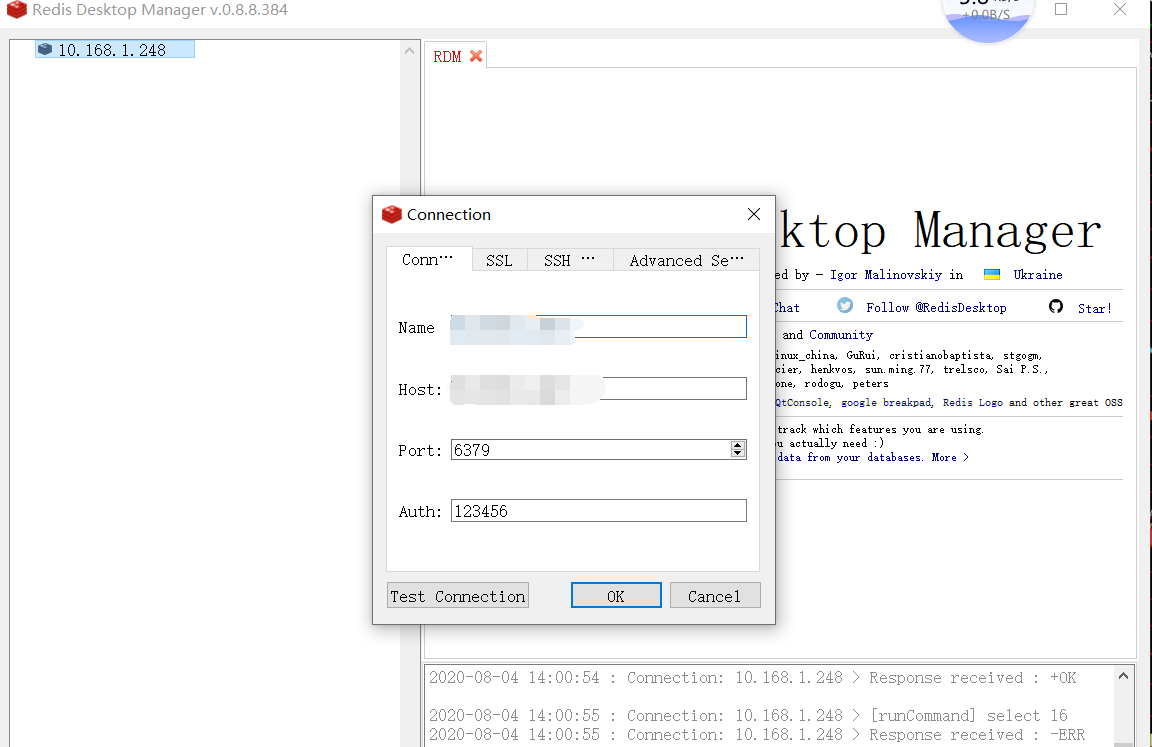The image size is (1152, 747).
Task: Select the Conn tab in Connection dialog
Action: [x=428, y=259]
